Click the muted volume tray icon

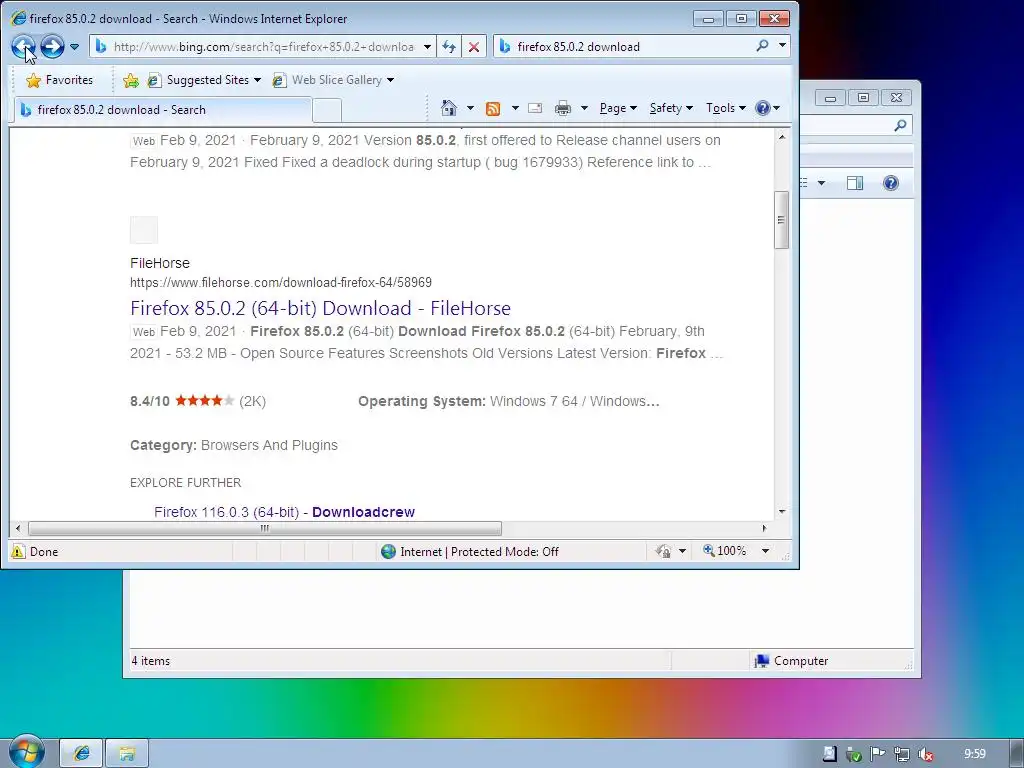[x=925, y=754]
